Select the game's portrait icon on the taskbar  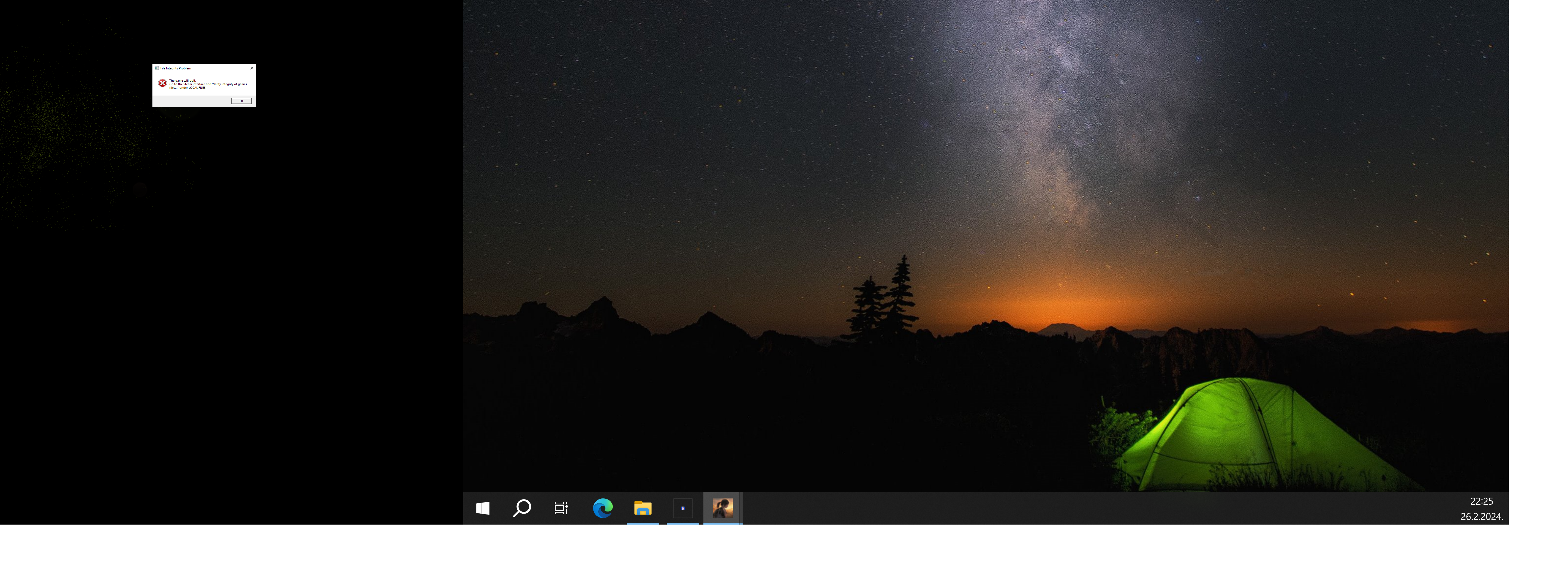point(722,508)
